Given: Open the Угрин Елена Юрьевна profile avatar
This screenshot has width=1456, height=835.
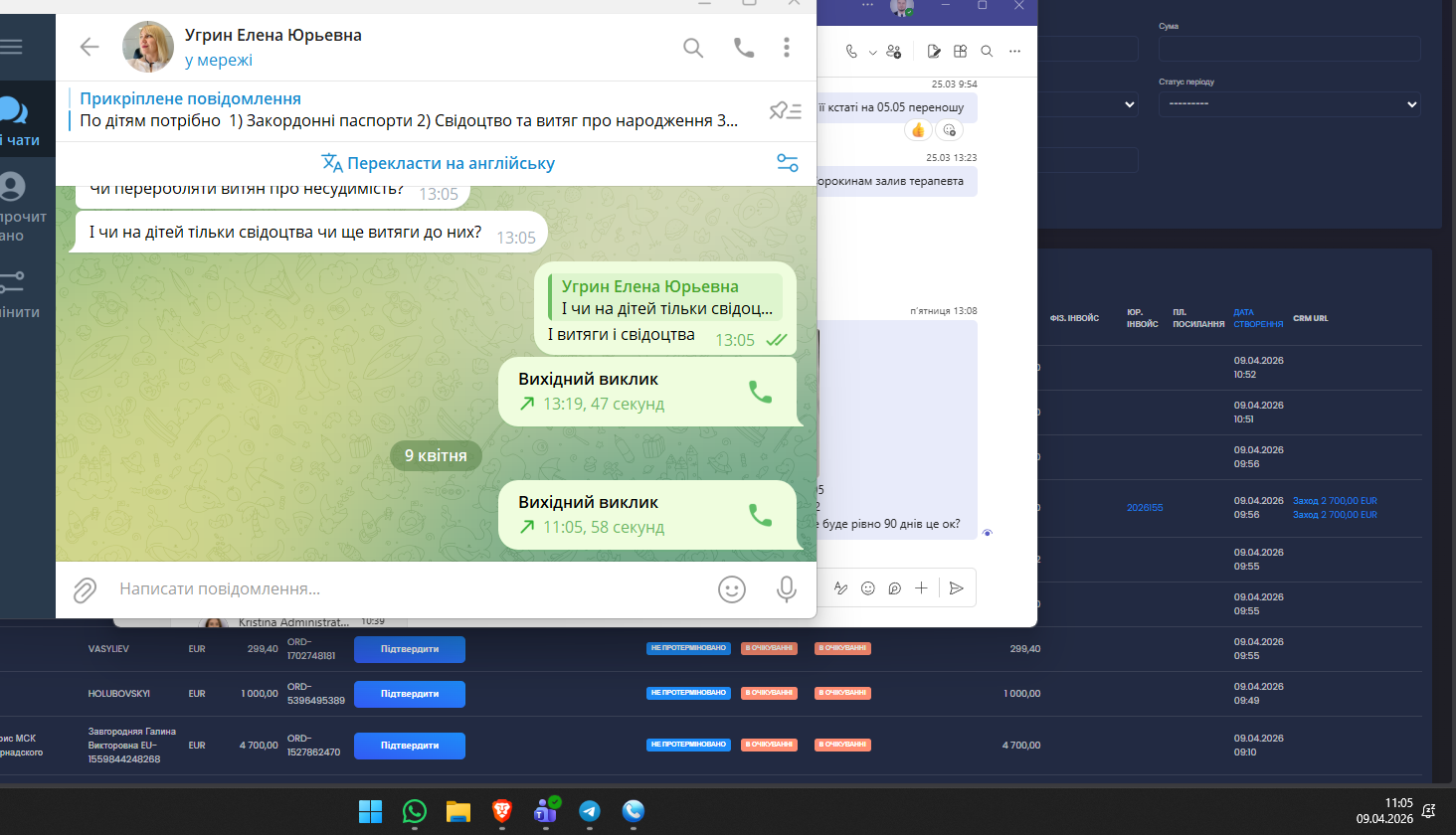Looking at the screenshot, I should click(x=148, y=47).
